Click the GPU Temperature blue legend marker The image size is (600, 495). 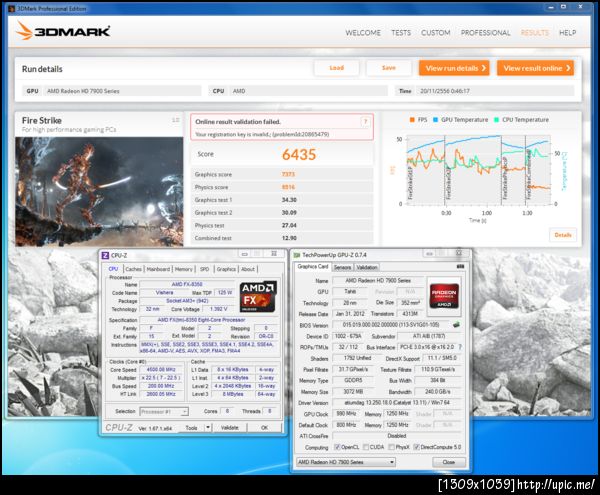(435, 120)
